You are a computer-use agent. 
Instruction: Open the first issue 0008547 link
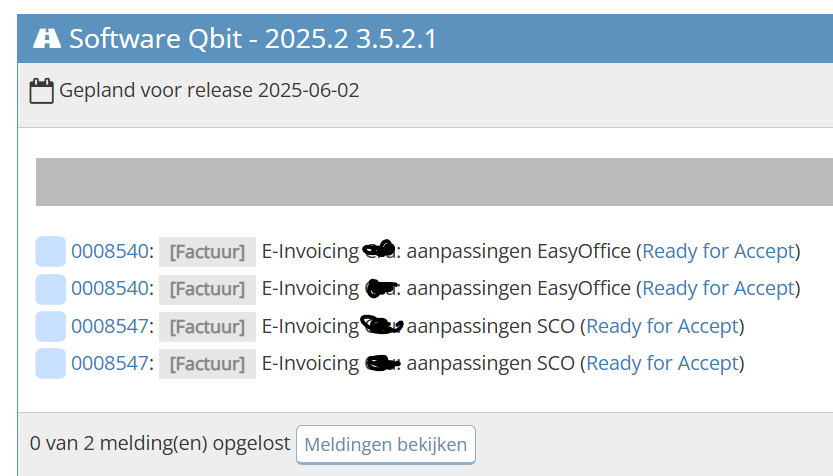click(109, 326)
